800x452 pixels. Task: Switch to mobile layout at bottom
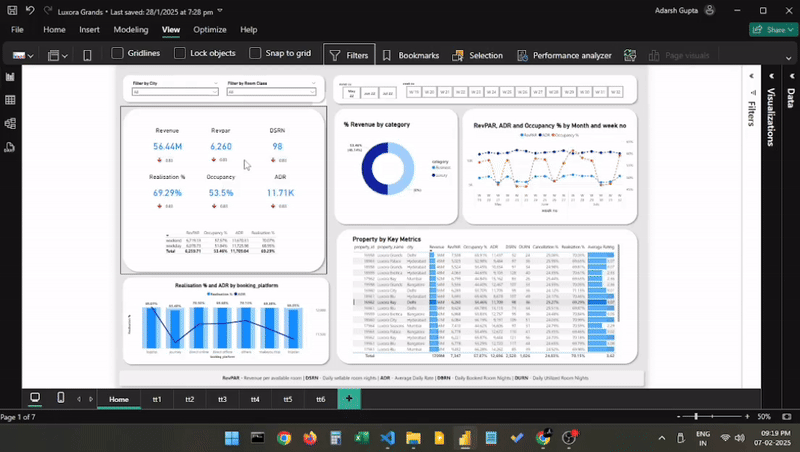61,398
